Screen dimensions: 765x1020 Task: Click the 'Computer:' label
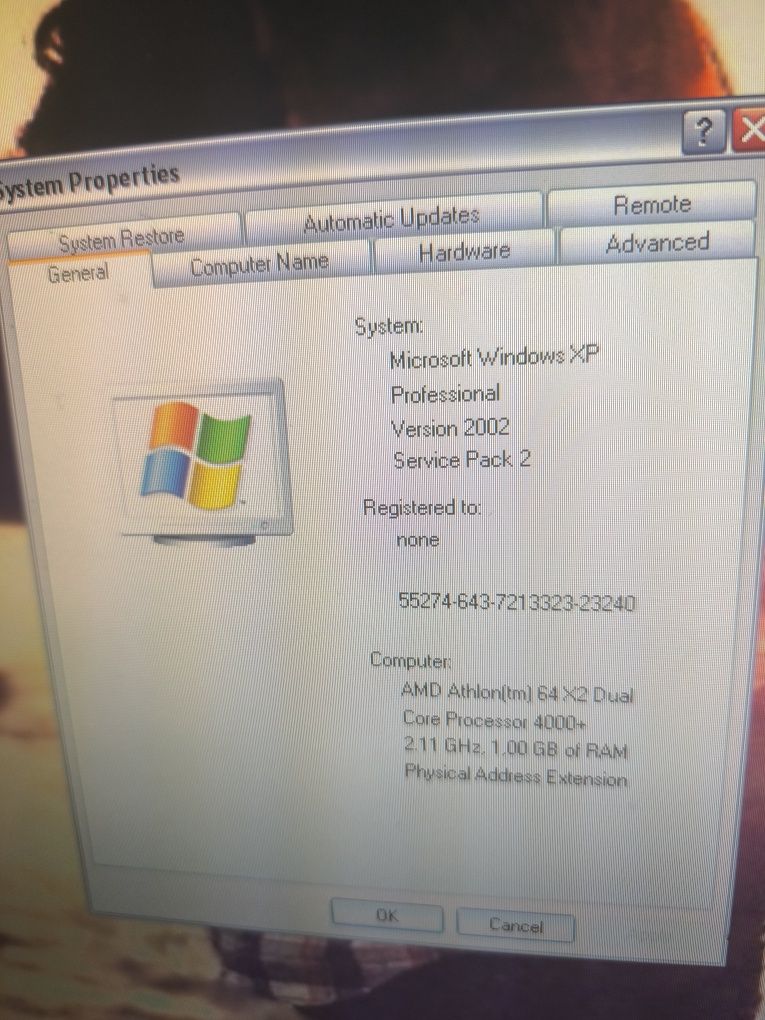[x=410, y=660]
